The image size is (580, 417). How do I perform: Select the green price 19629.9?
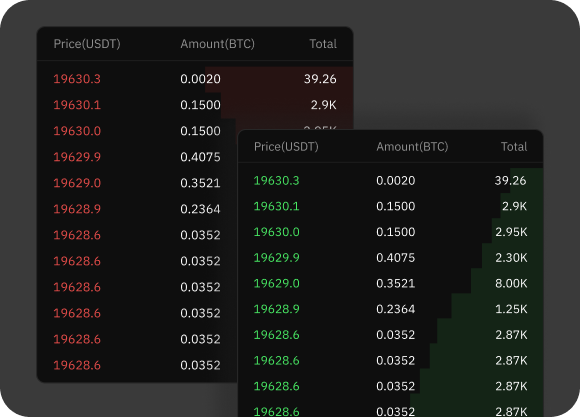click(276, 258)
